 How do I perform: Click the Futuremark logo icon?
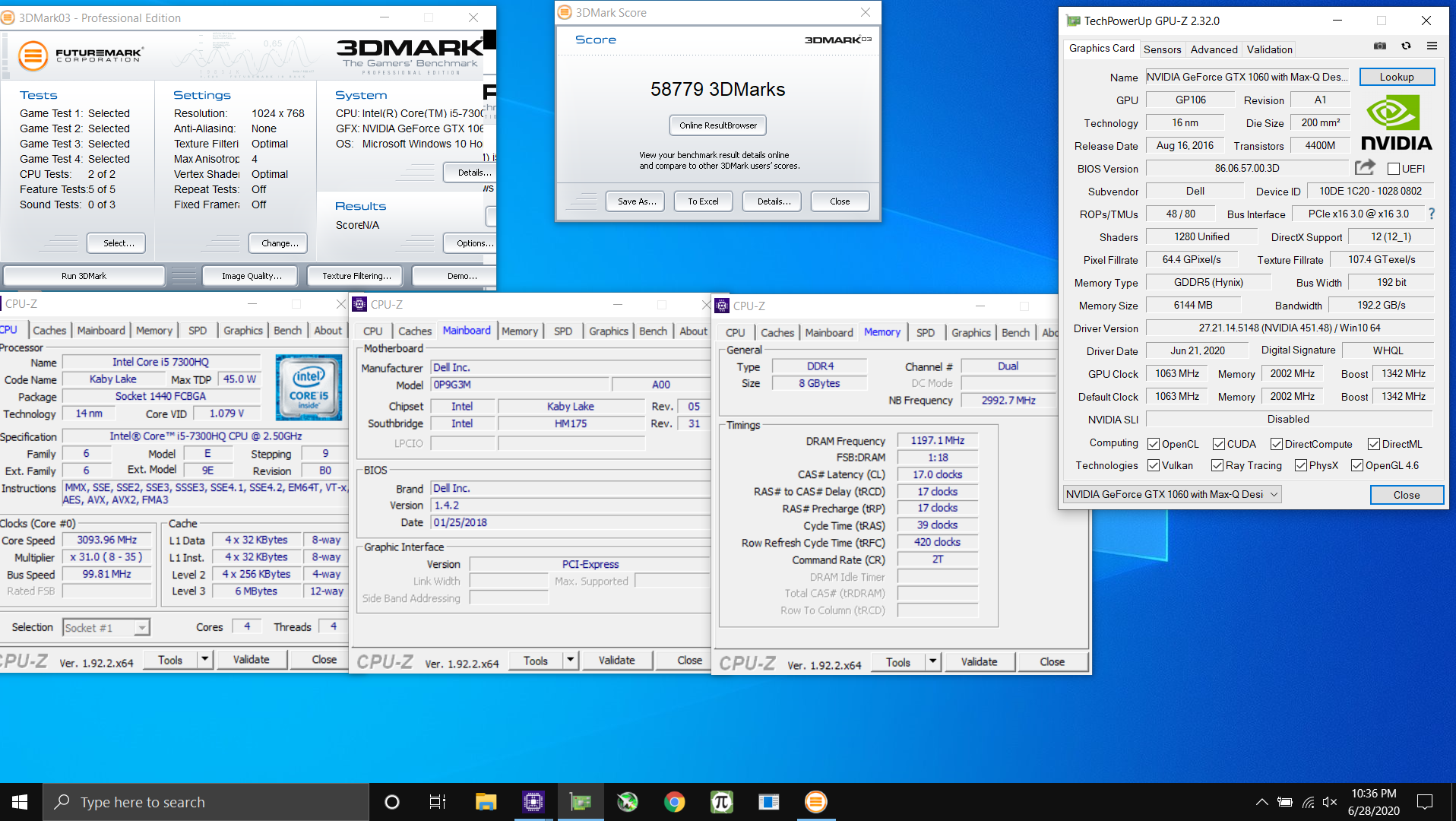(33, 55)
